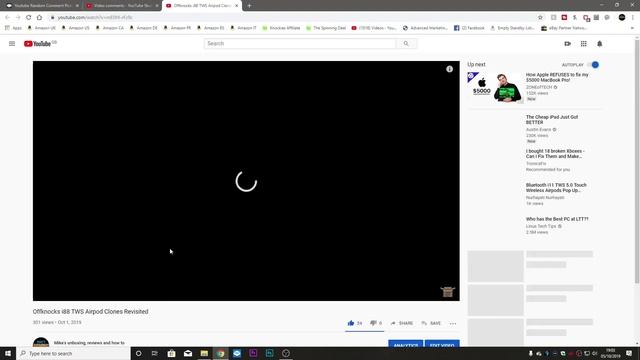Open 'Who has the Best PC at LTT' video

tap(557, 219)
